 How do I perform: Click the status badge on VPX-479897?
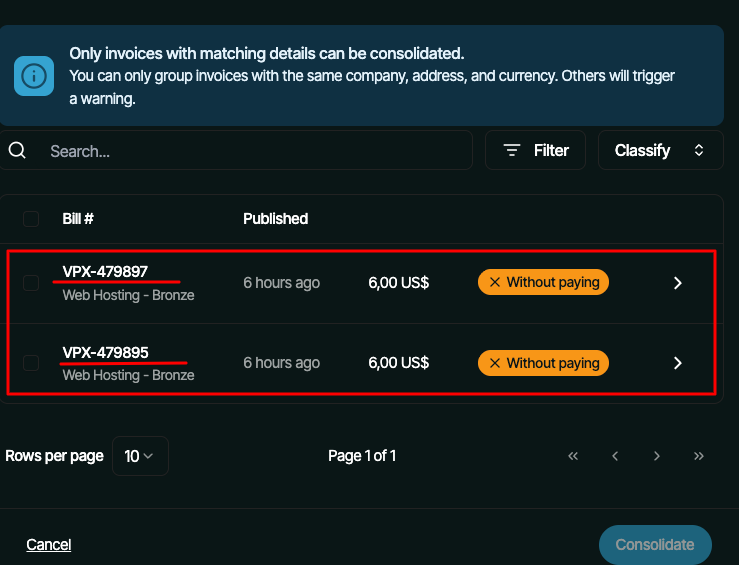coord(543,283)
